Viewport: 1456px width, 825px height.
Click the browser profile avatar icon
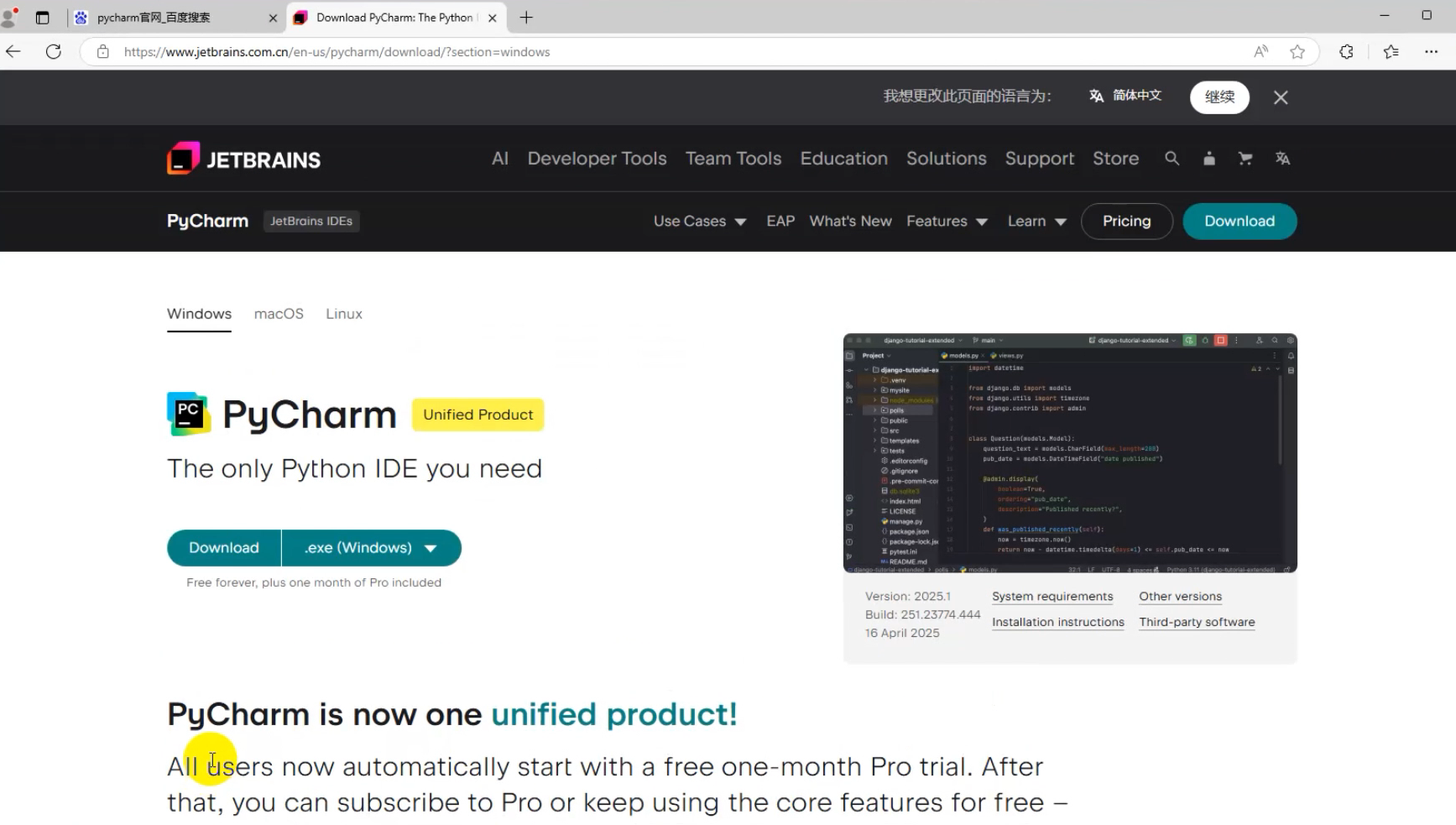[10, 18]
